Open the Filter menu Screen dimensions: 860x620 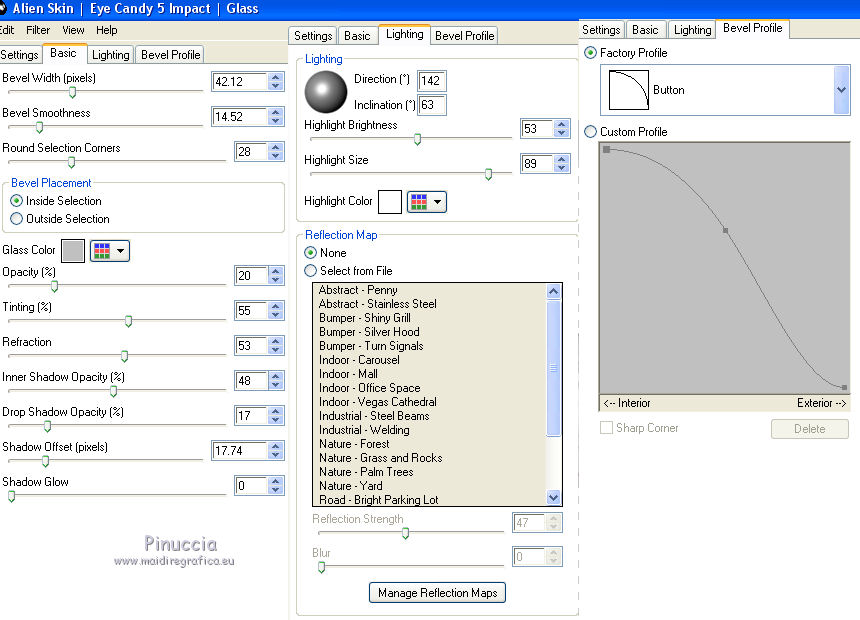coord(38,31)
